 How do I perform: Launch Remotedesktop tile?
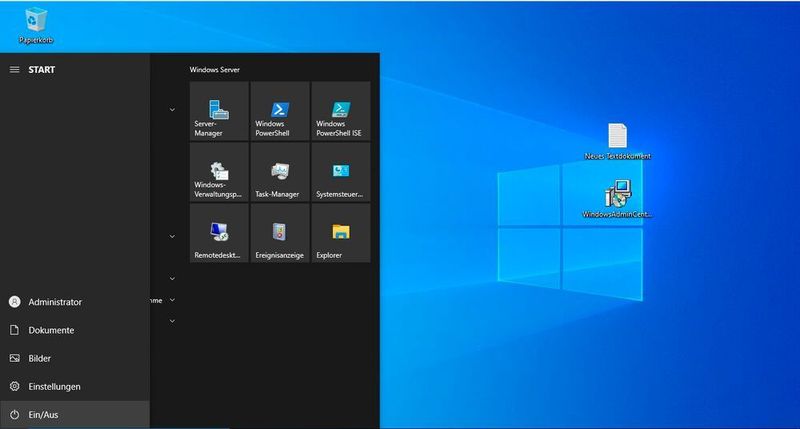point(219,233)
